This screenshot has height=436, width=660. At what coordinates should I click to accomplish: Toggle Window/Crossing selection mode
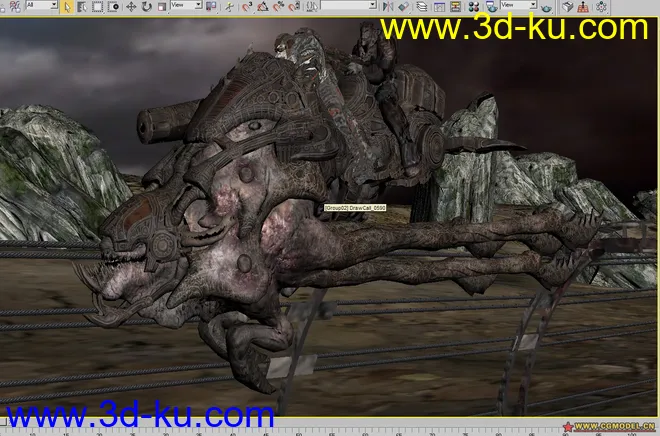coord(113,6)
